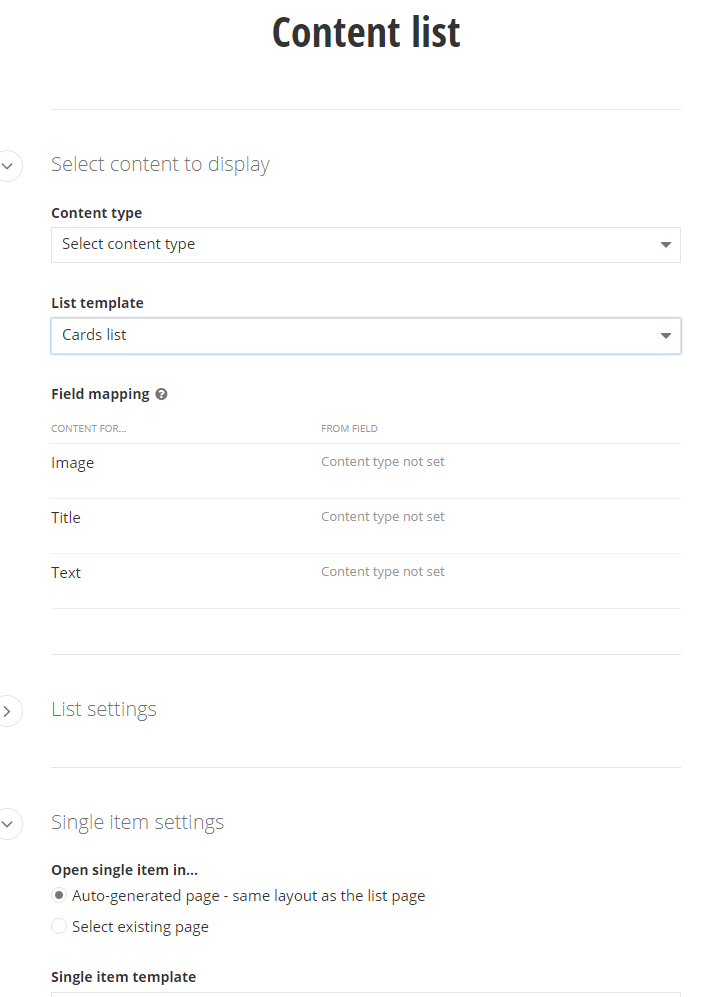Click the Image field mapping row label
Viewport: 715px width, 997px height.
(x=73, y=463)
